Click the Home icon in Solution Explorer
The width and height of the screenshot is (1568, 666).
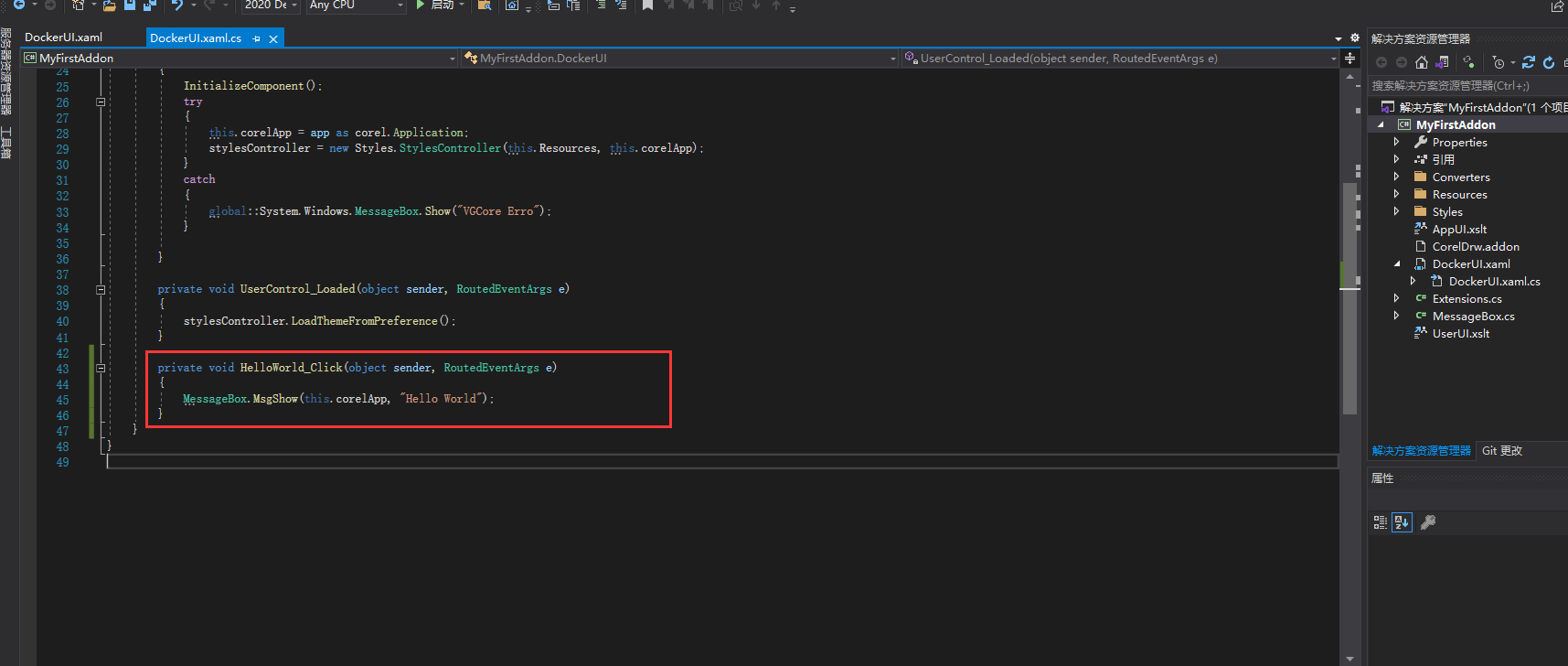point(1421,62)
